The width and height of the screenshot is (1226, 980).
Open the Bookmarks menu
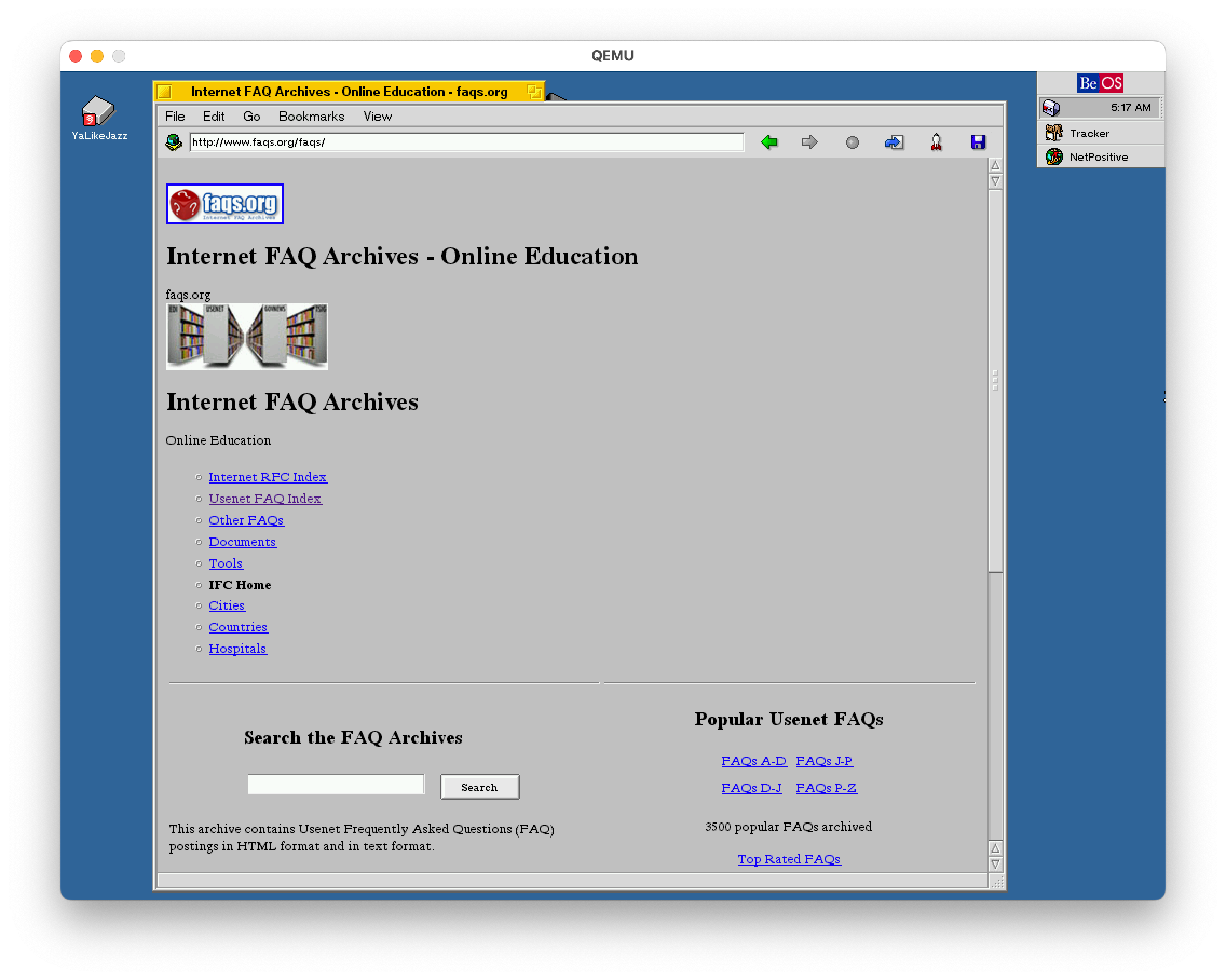[x=311, y=117]
